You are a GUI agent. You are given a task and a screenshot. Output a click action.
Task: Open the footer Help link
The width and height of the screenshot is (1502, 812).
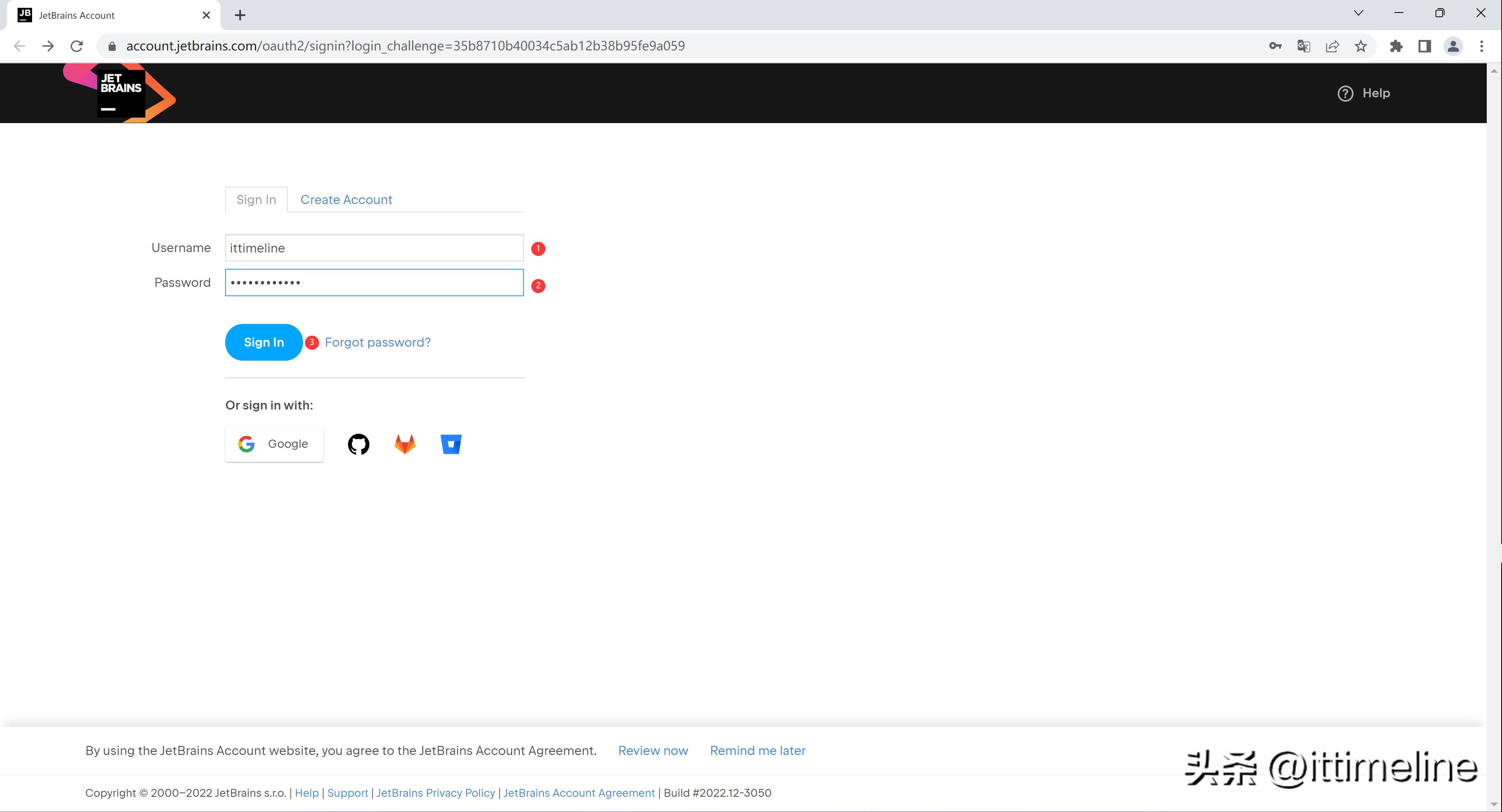pos(307,793)
